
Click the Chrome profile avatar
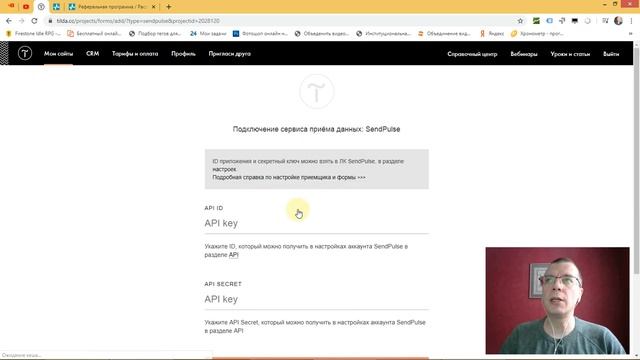click(618, 21)
